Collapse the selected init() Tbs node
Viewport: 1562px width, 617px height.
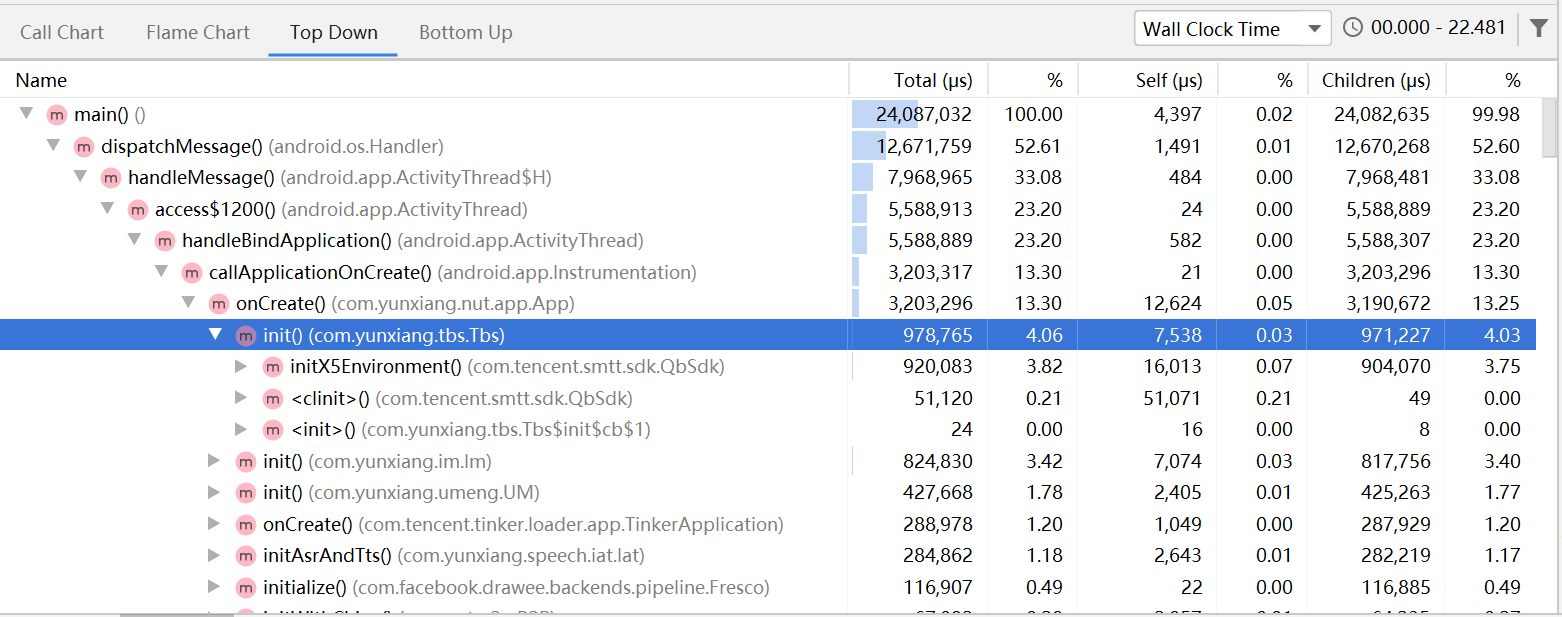[215, 335]
